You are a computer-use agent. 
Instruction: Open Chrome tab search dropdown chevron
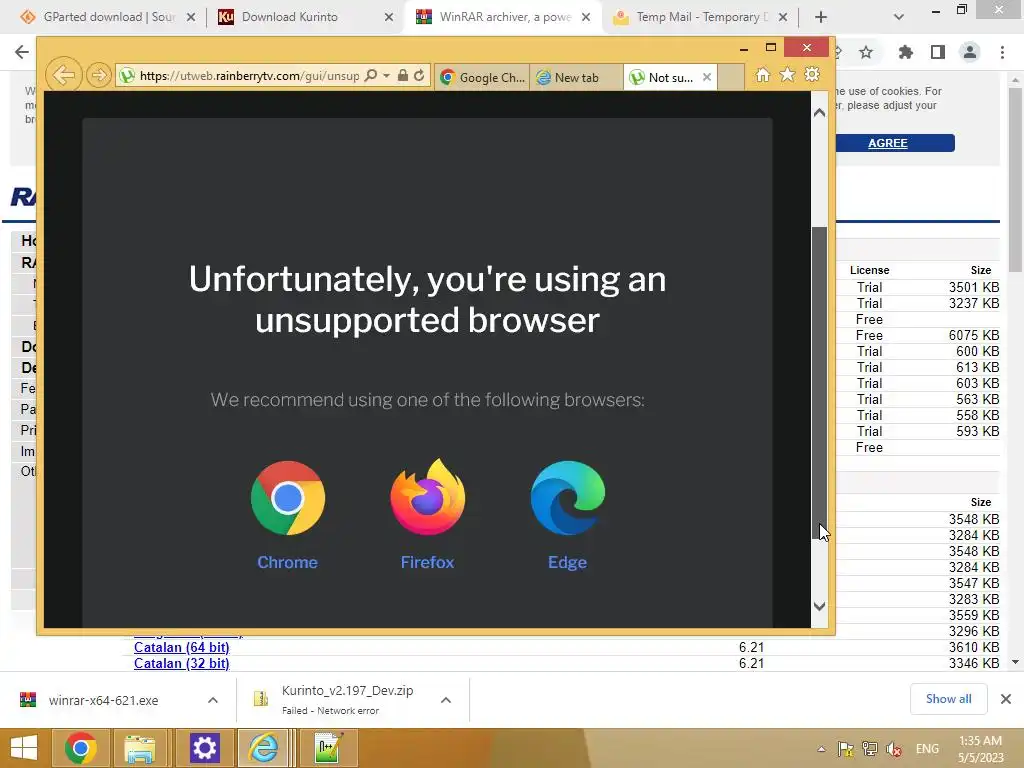pyautogui.click(x=899, y=17)
